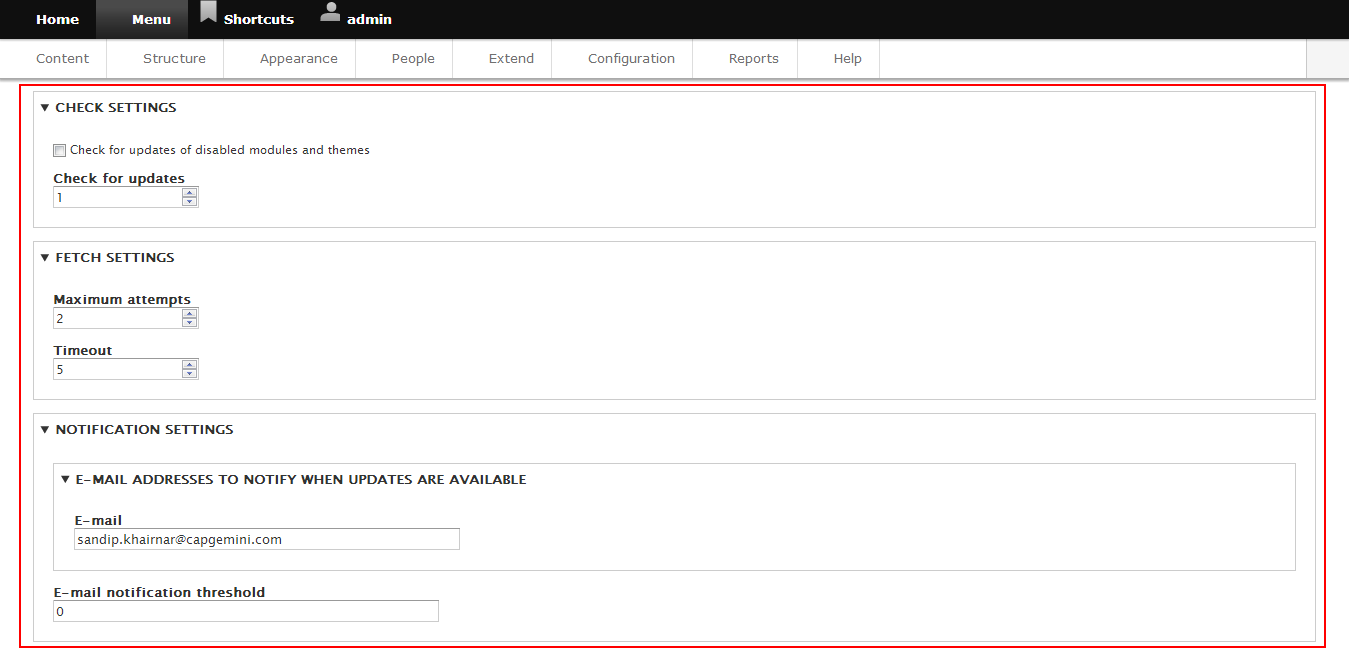Click the E-mail field label
The image size is (1349, 653).
coord(98,520)
